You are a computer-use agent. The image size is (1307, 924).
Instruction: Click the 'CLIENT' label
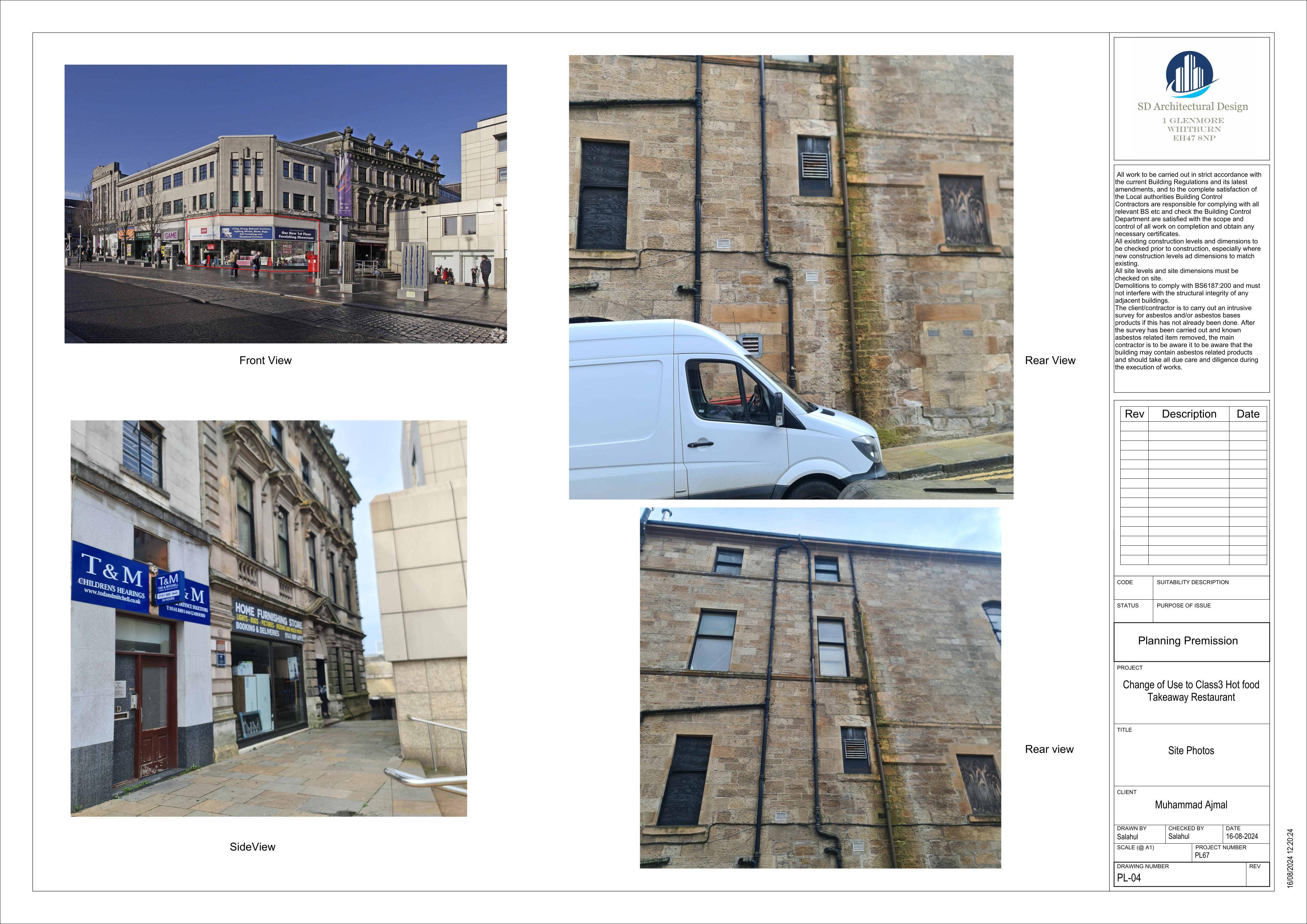coord(1126,792)
